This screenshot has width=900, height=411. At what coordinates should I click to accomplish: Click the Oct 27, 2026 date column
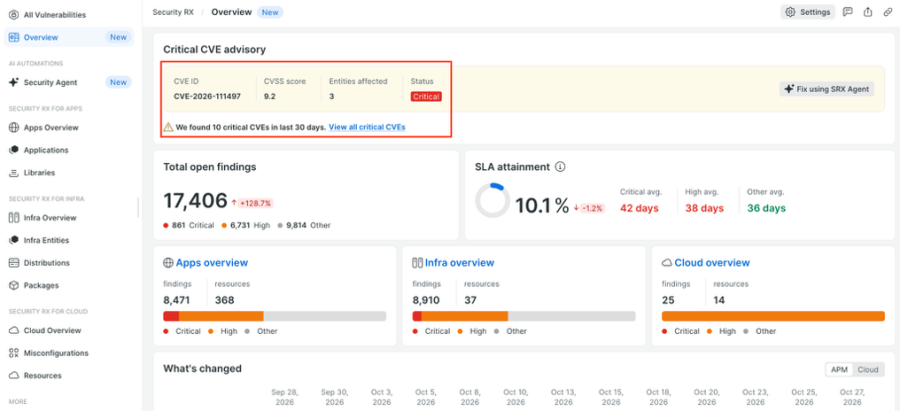(852, 397)
